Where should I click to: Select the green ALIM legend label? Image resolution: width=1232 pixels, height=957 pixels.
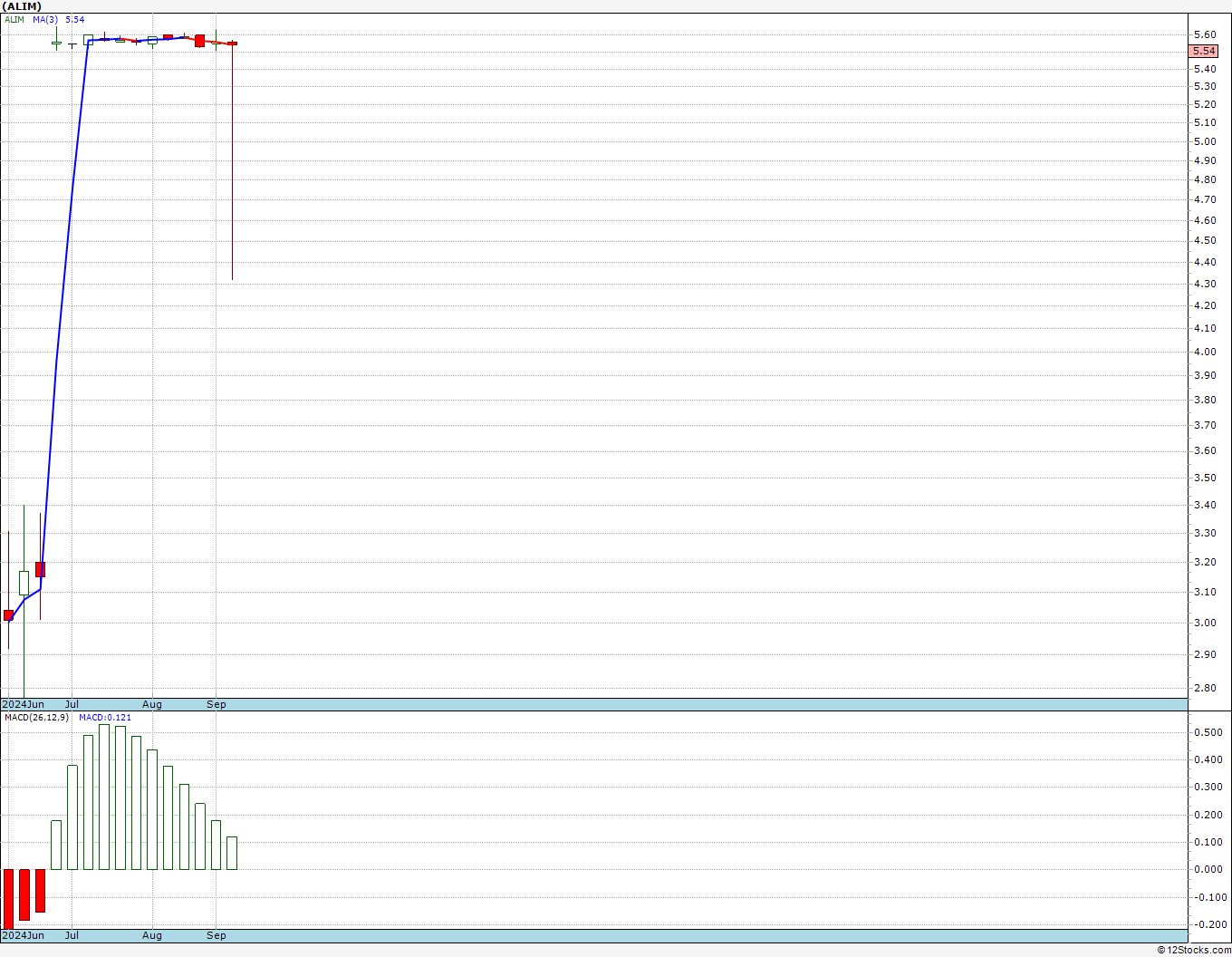coord(14,19)
